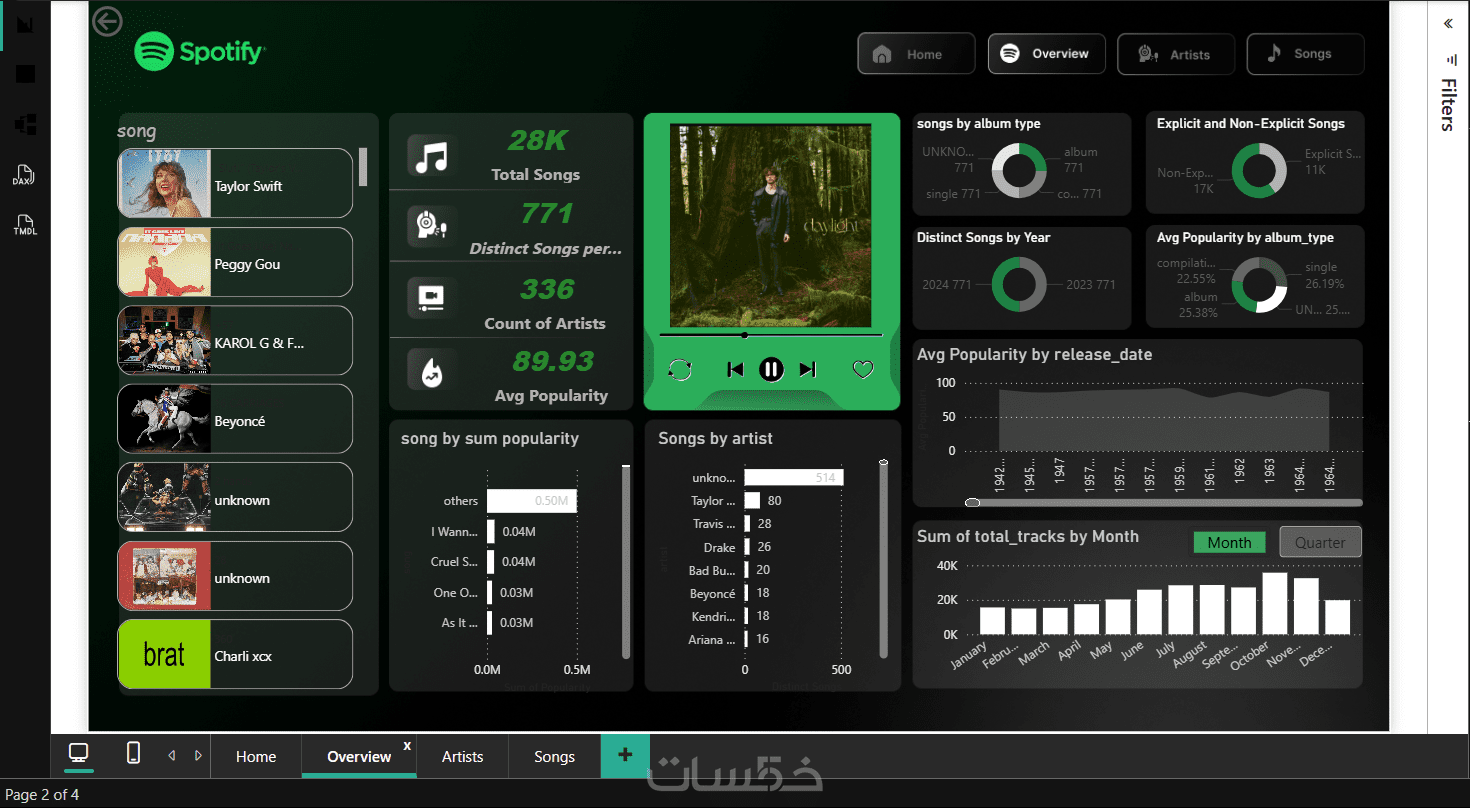Click 'Page 2 of 4' in status bar
This screenshot has height=808, width=1470.
(x=42, y=795)
